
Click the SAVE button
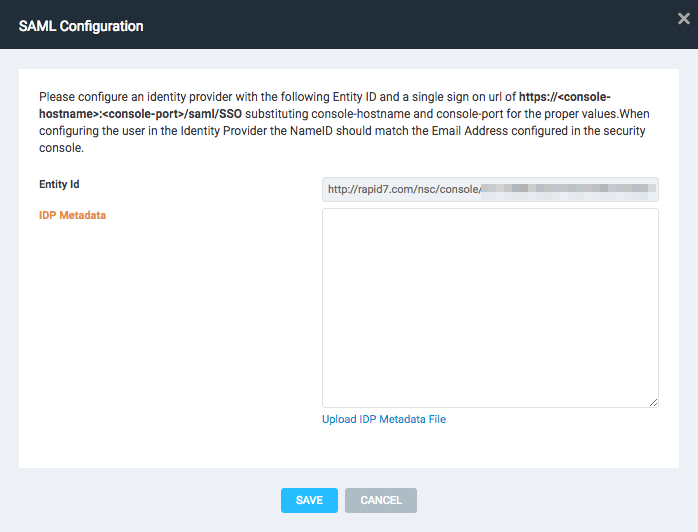(309, 500)
